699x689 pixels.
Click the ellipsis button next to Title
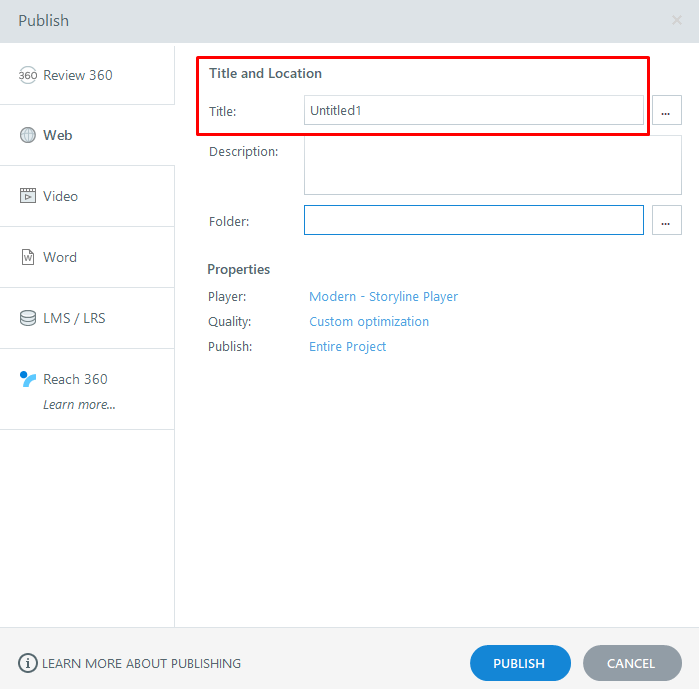tap(666, 111)
